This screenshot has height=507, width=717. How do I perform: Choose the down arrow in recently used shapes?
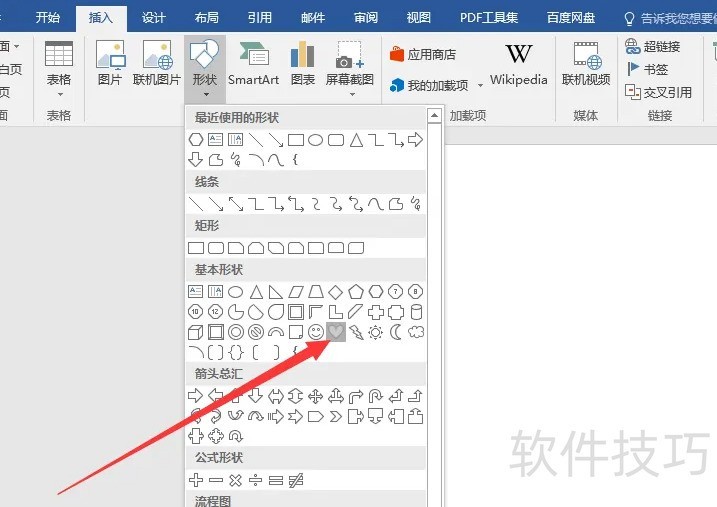[196, 160]
